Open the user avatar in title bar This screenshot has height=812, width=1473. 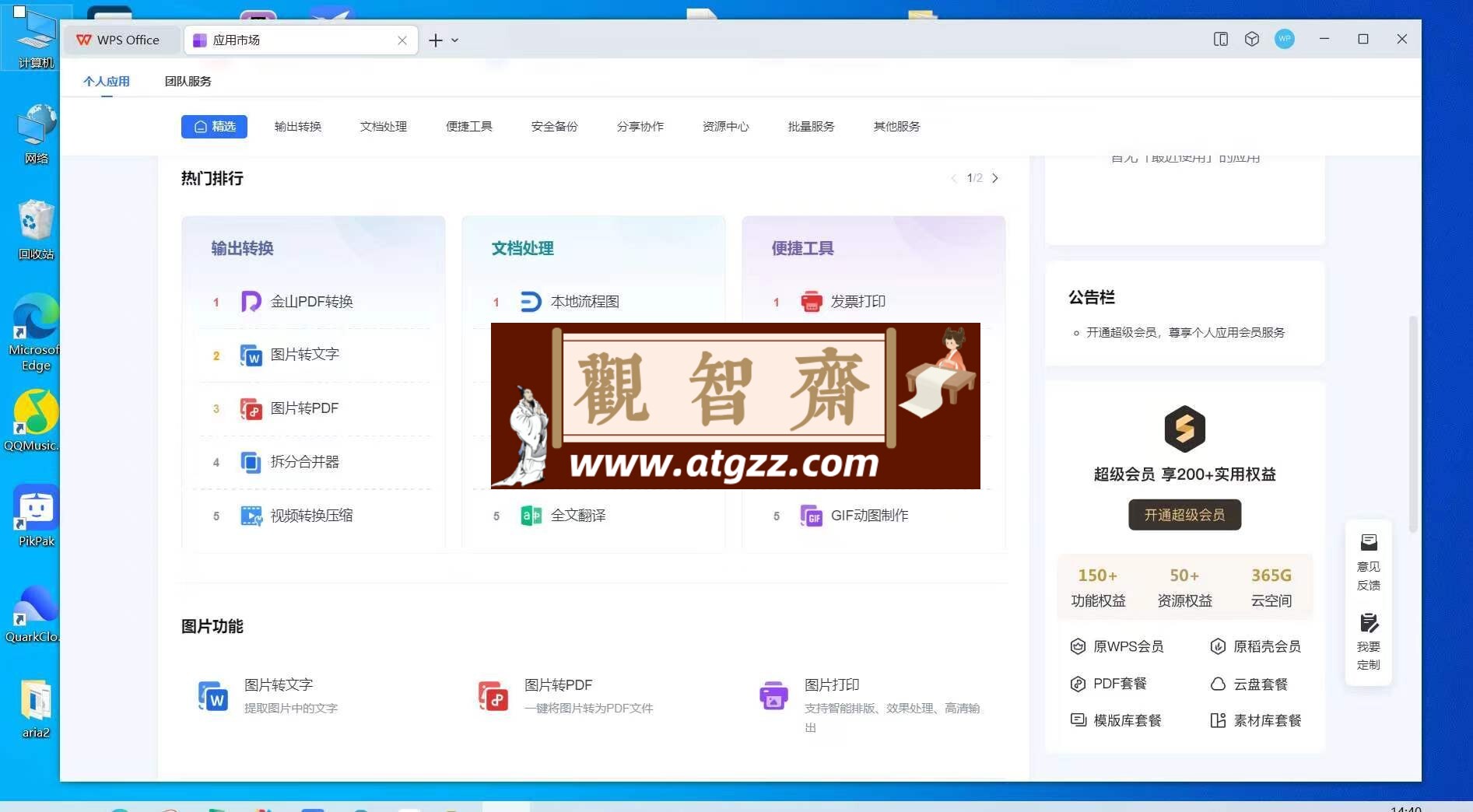click(1285, 39)
